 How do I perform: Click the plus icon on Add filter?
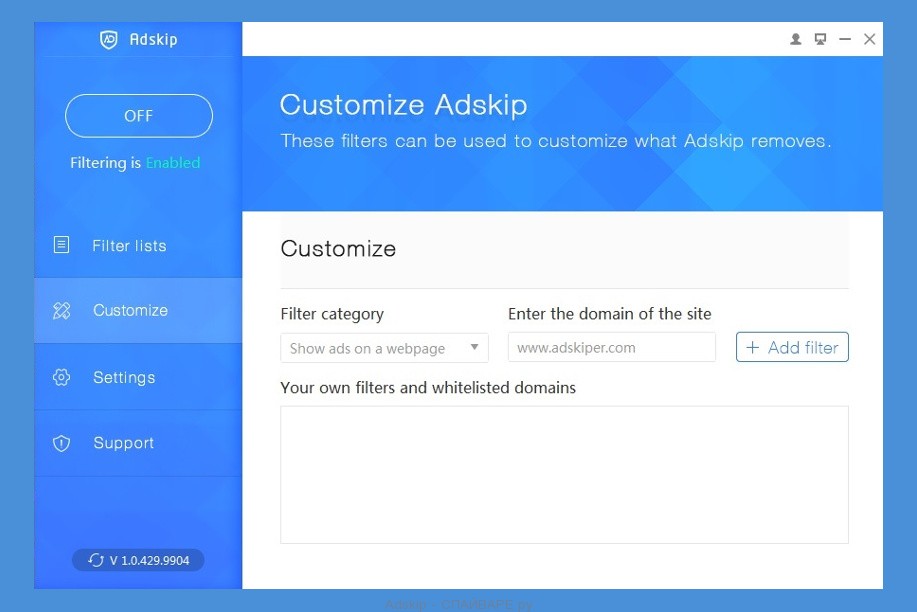tap(753, 348)
